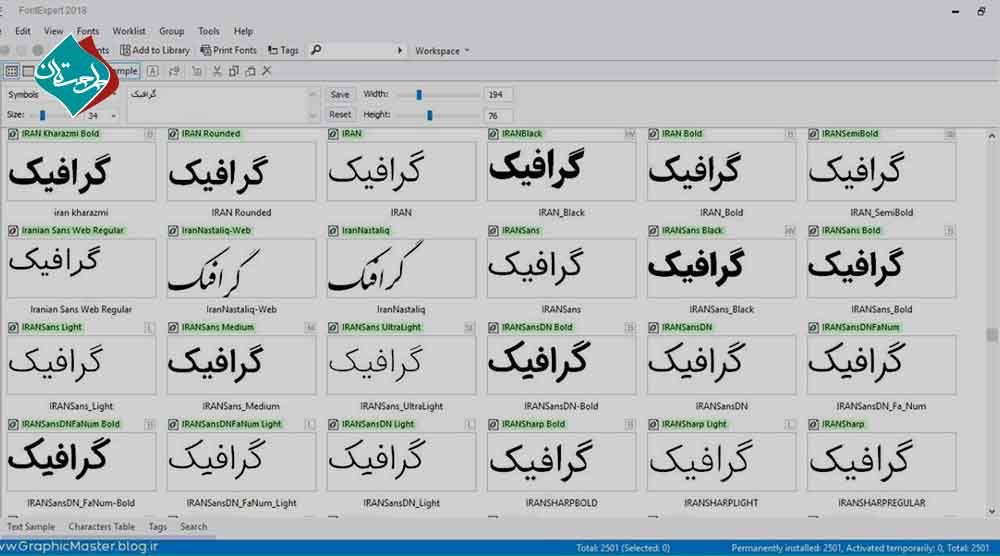This screenshot has width=1000, height=556.
Task: Click the Height value field showing 76
Action: 497,115
